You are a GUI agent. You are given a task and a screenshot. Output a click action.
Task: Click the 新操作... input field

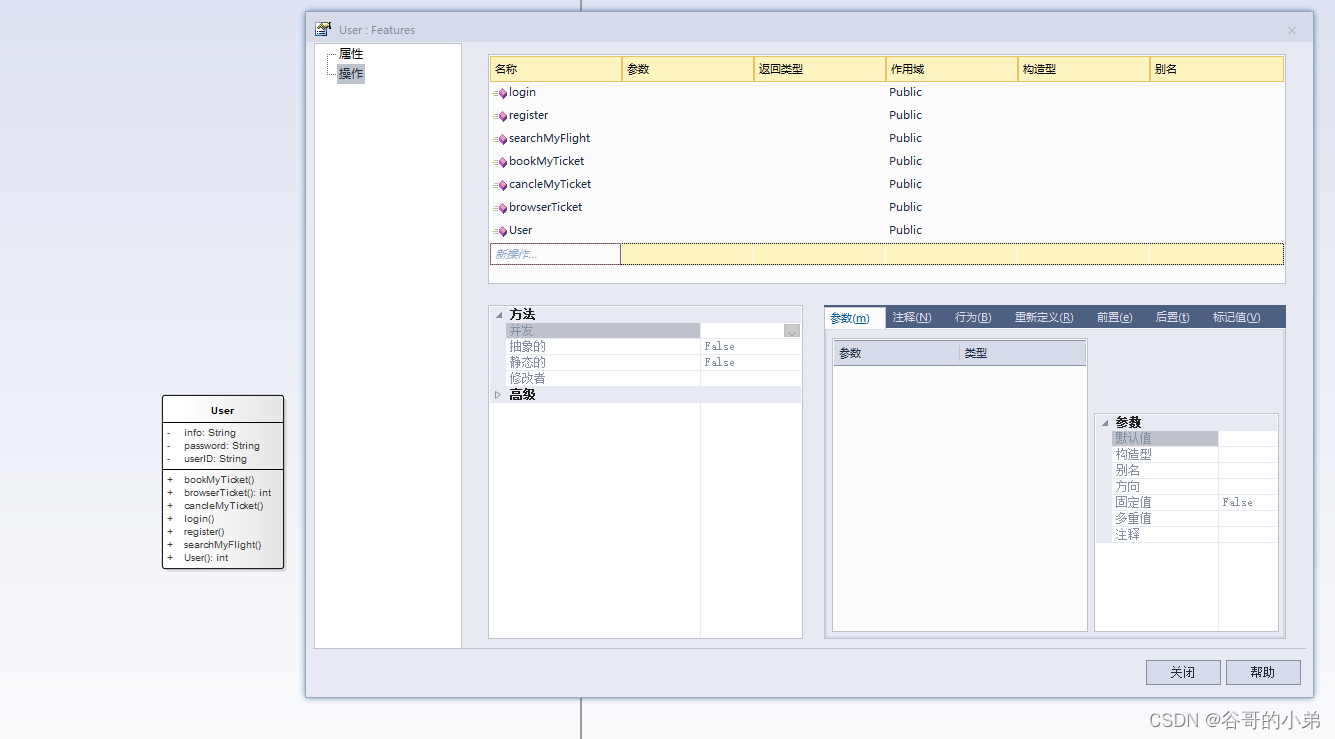coord(555,254)
